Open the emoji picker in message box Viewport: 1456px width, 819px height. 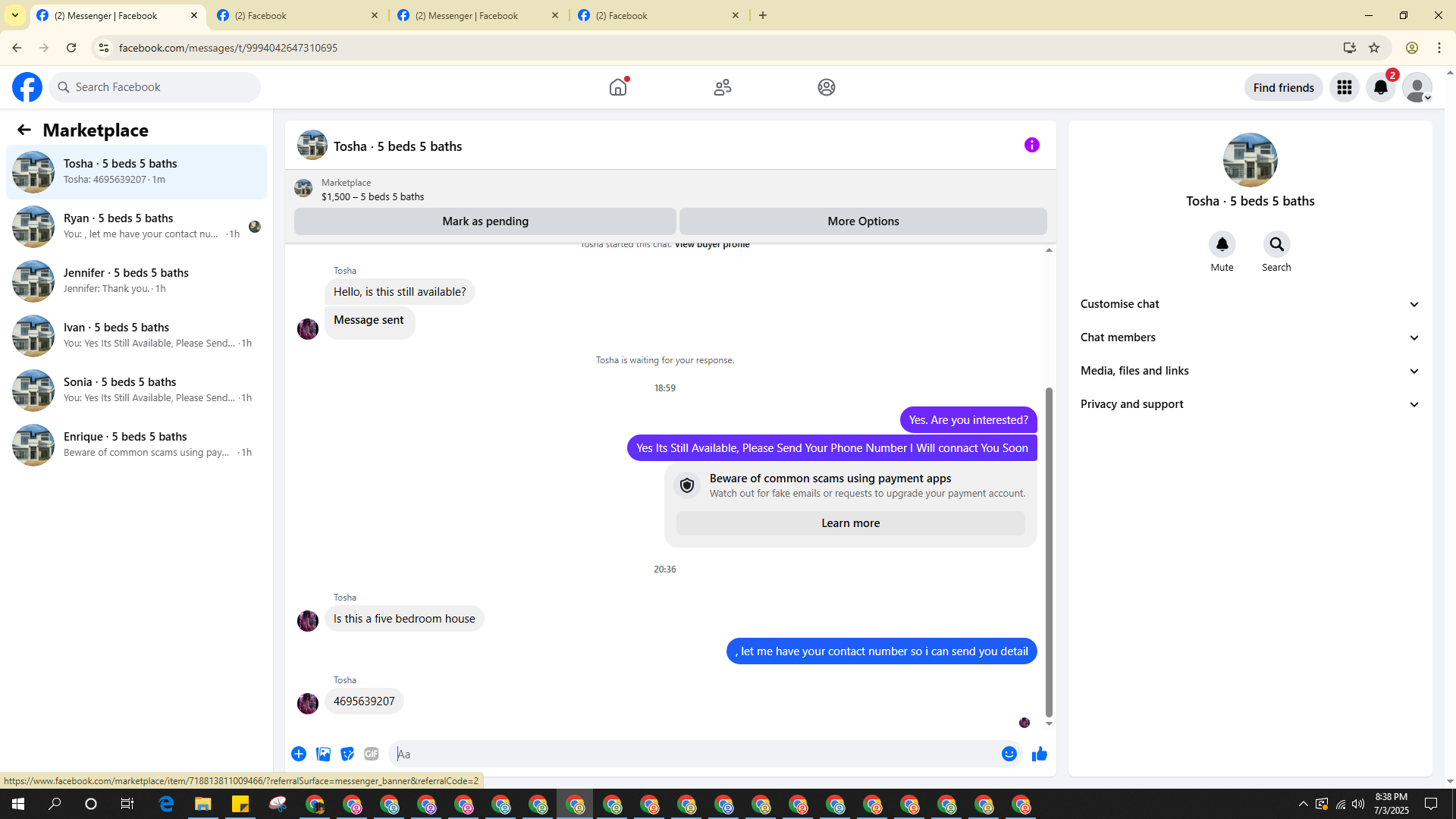point(1009,754)
